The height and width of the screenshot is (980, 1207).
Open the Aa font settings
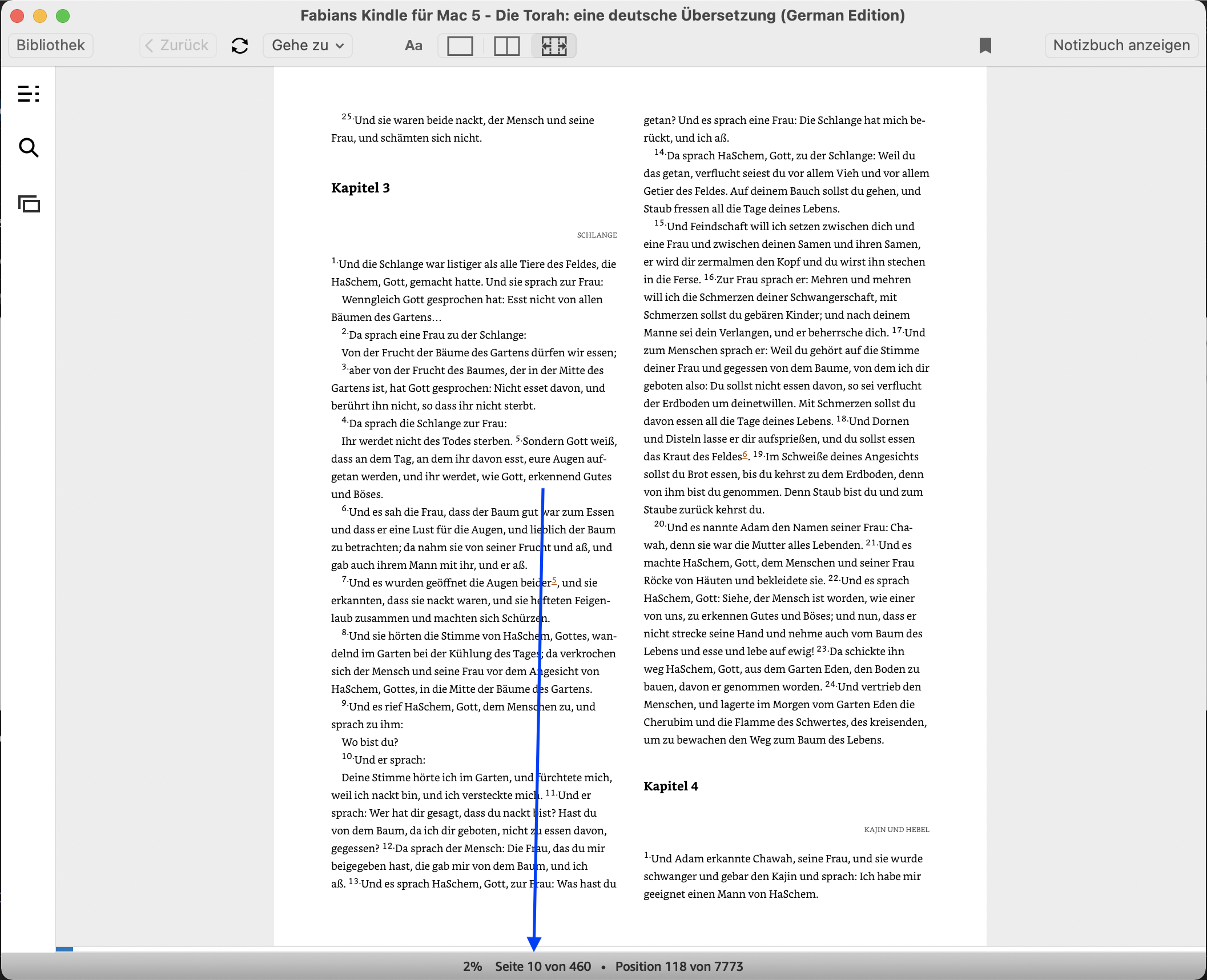pos(413,46)
